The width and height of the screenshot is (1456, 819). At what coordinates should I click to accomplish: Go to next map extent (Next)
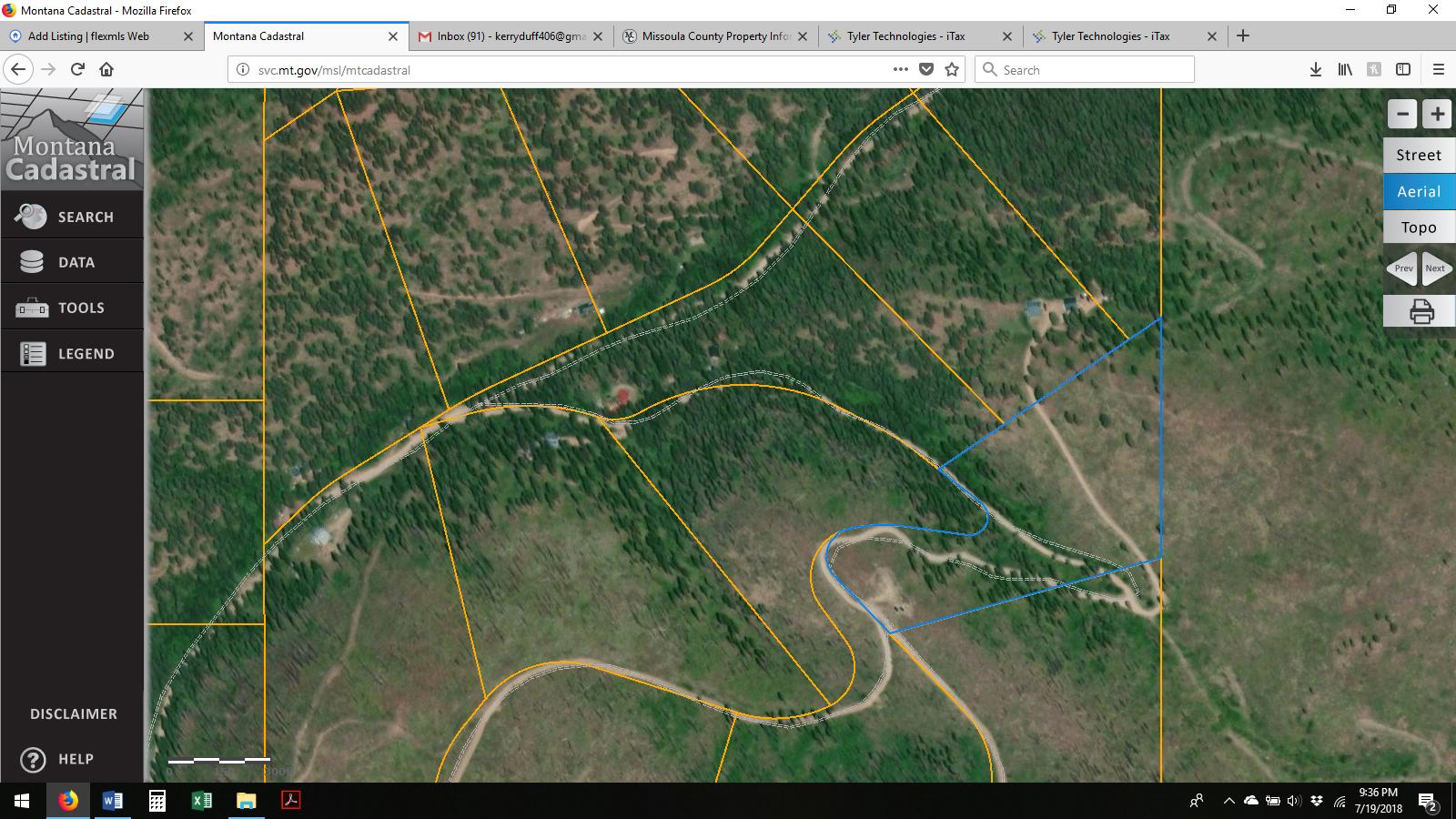point(1437,268)
